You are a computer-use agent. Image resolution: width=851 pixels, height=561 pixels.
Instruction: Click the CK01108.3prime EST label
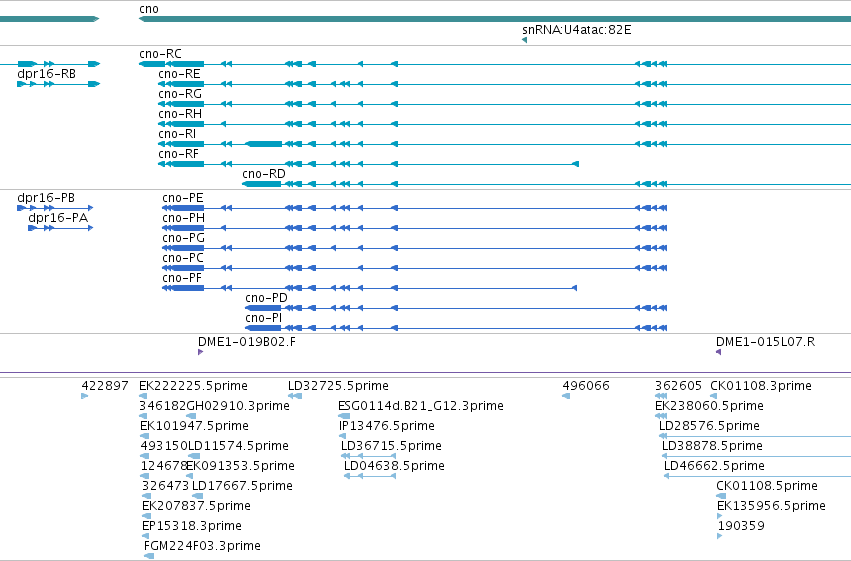pos(761,386)
